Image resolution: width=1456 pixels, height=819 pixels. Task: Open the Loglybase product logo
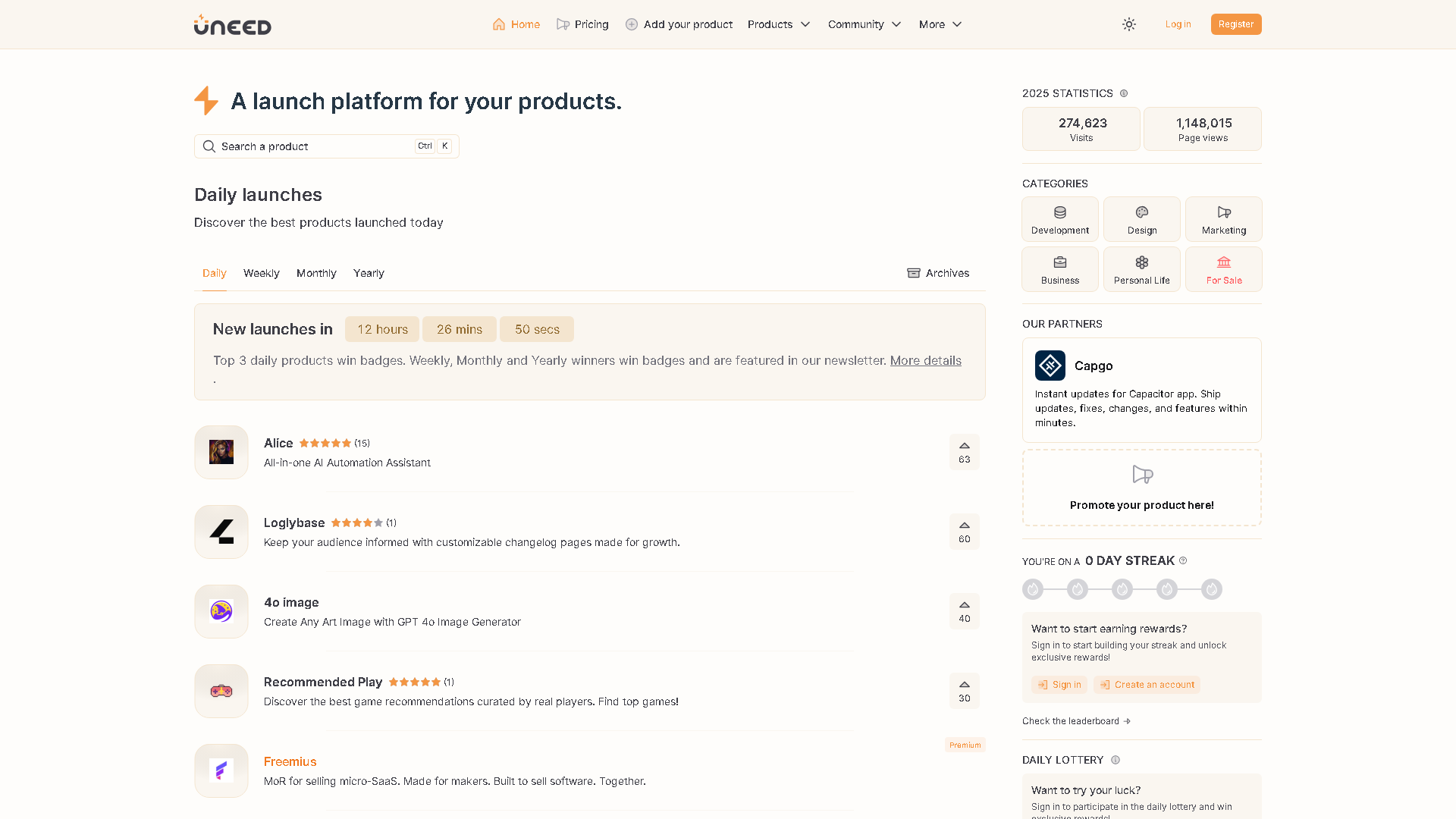(221, 532)
